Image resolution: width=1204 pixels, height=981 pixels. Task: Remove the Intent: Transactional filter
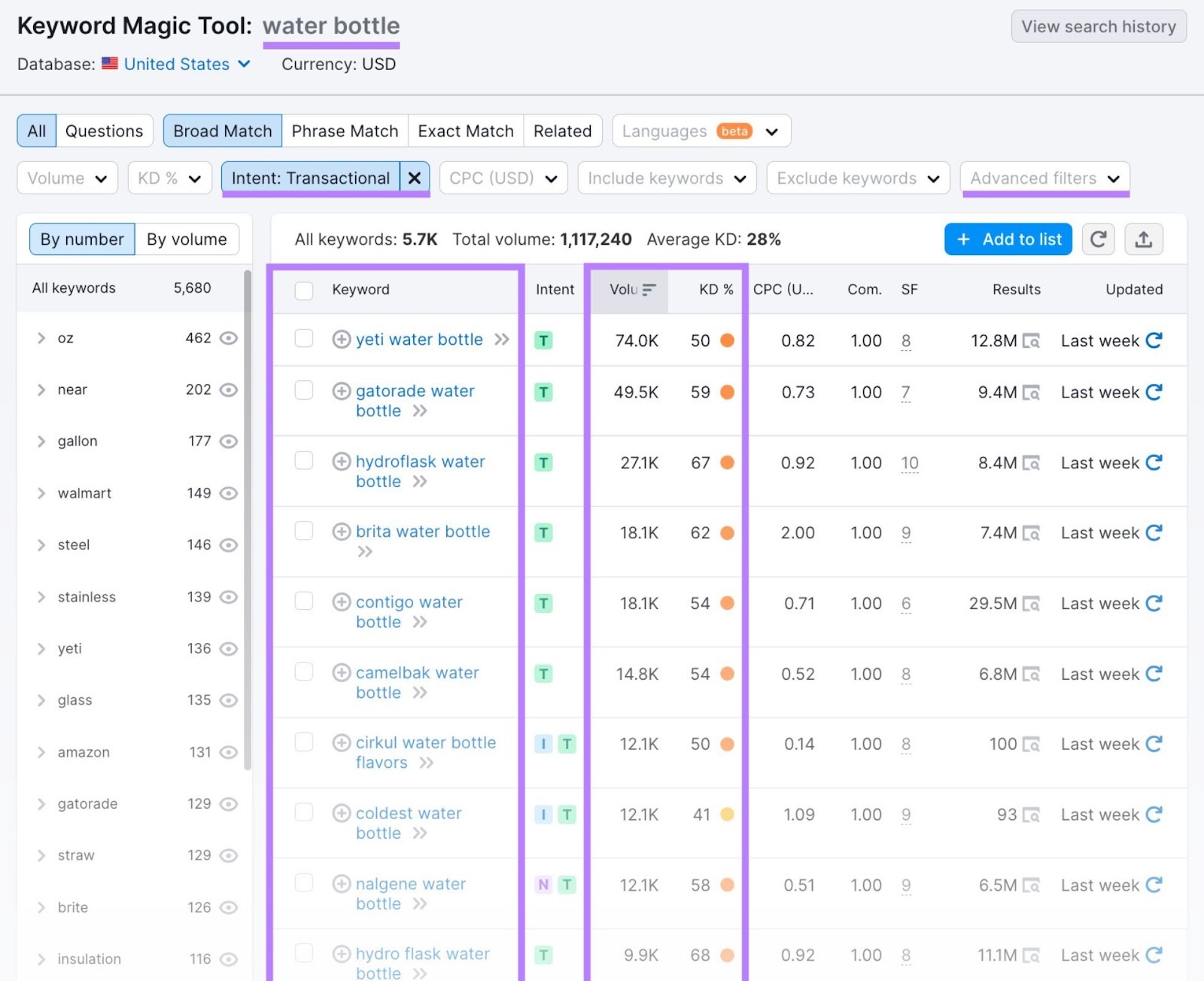414,178
